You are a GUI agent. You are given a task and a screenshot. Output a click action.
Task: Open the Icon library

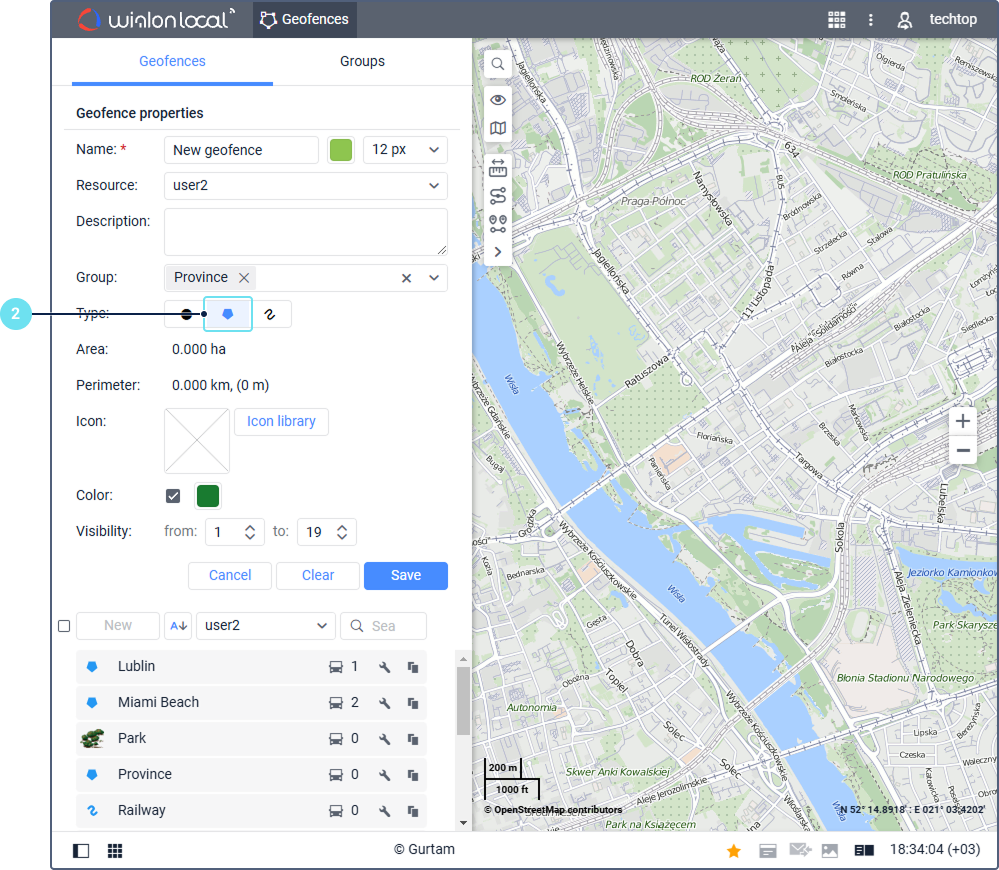pyautogui.click(x=281, y=422)
